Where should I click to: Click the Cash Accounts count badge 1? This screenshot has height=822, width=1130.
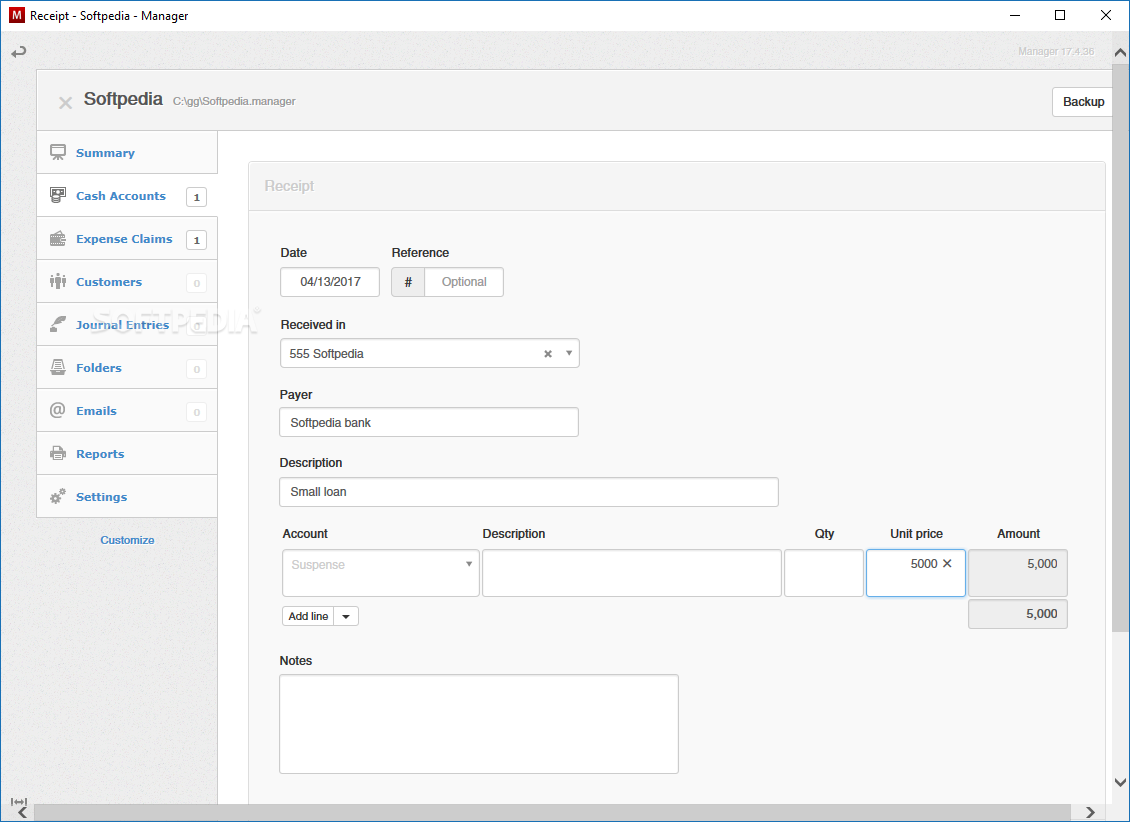[x=196, y=197]
